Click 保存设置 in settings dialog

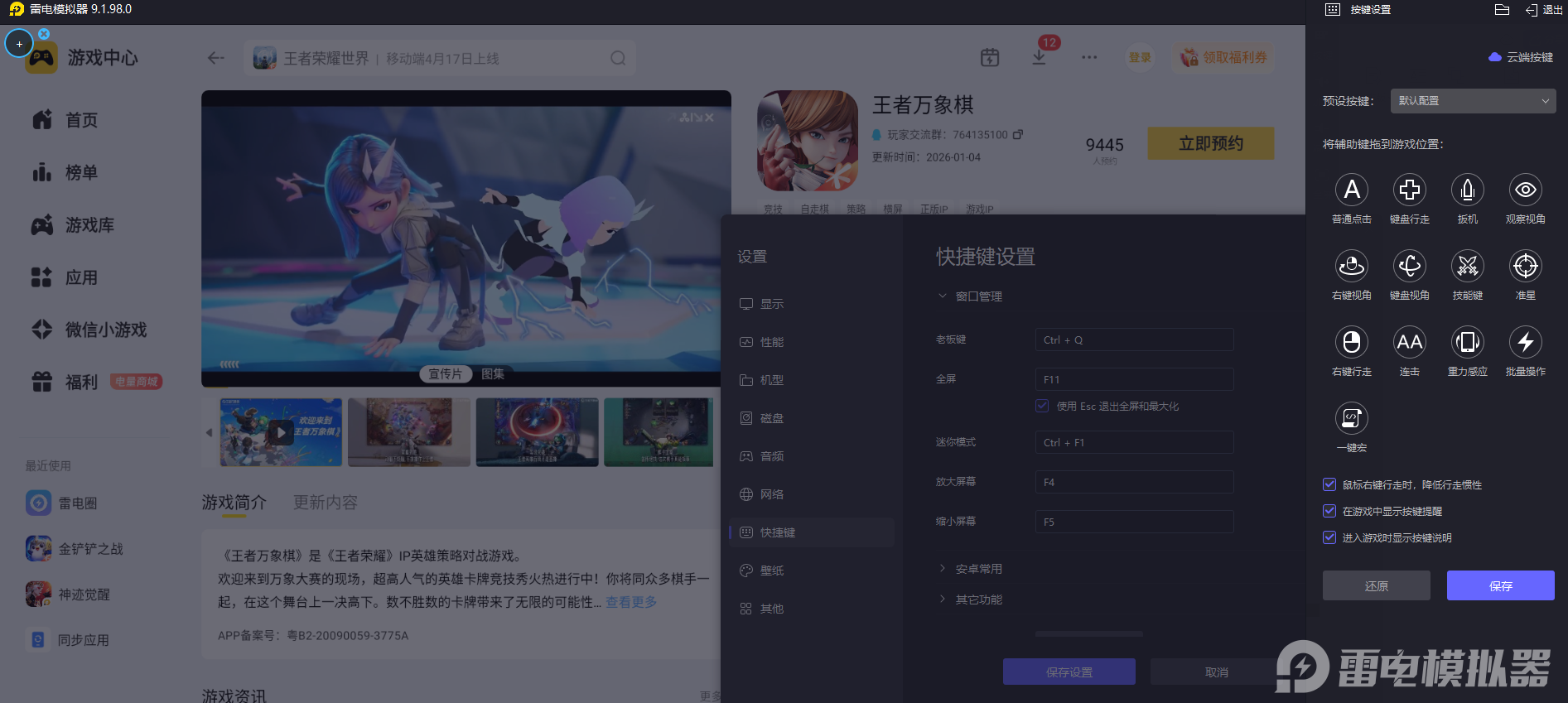1069,672
